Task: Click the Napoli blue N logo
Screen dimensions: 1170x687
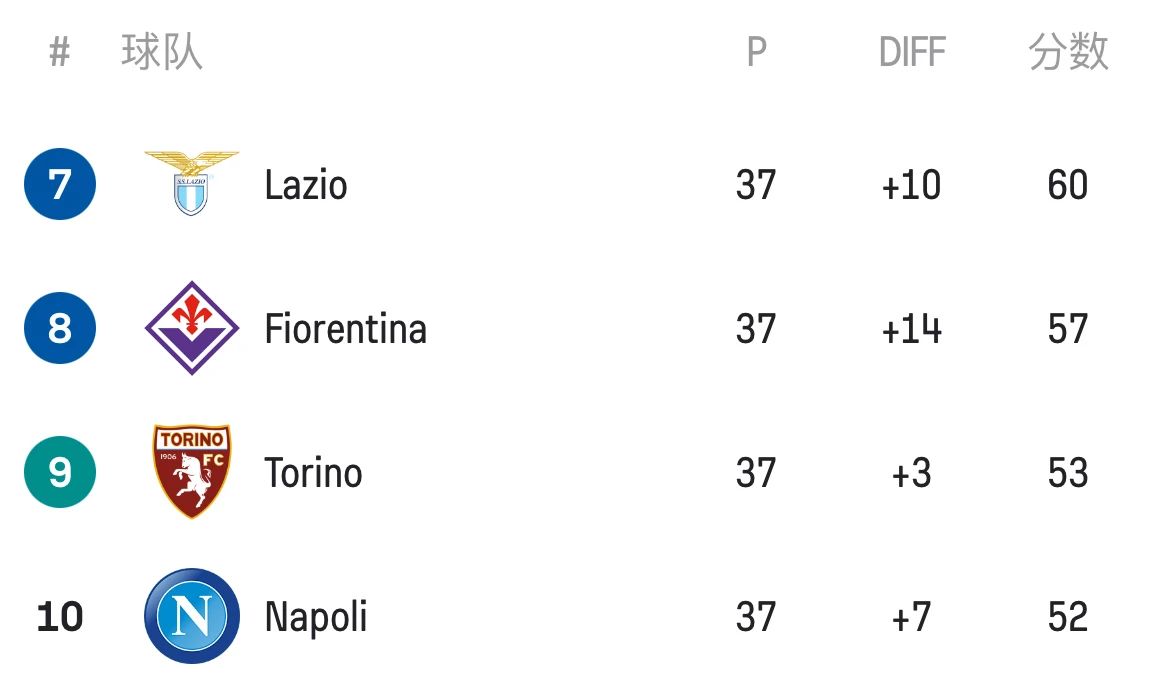Action: click(192, 616)
